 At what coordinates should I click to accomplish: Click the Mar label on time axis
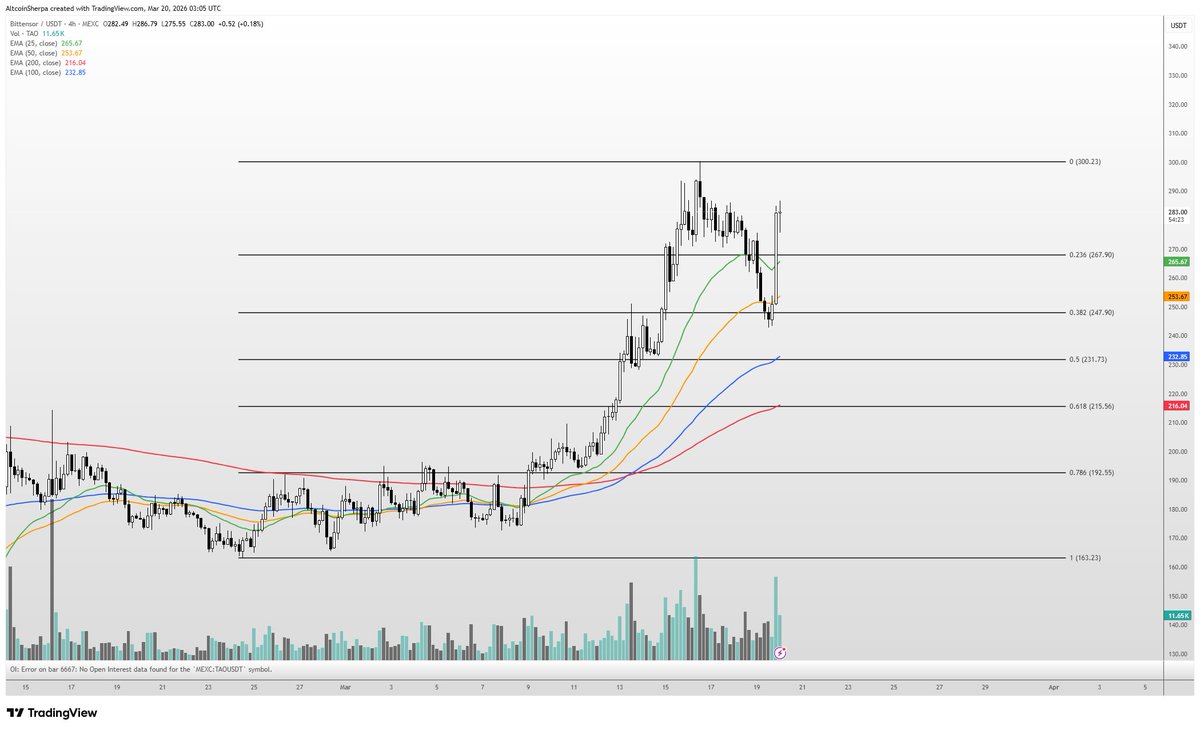click(345, 688)
